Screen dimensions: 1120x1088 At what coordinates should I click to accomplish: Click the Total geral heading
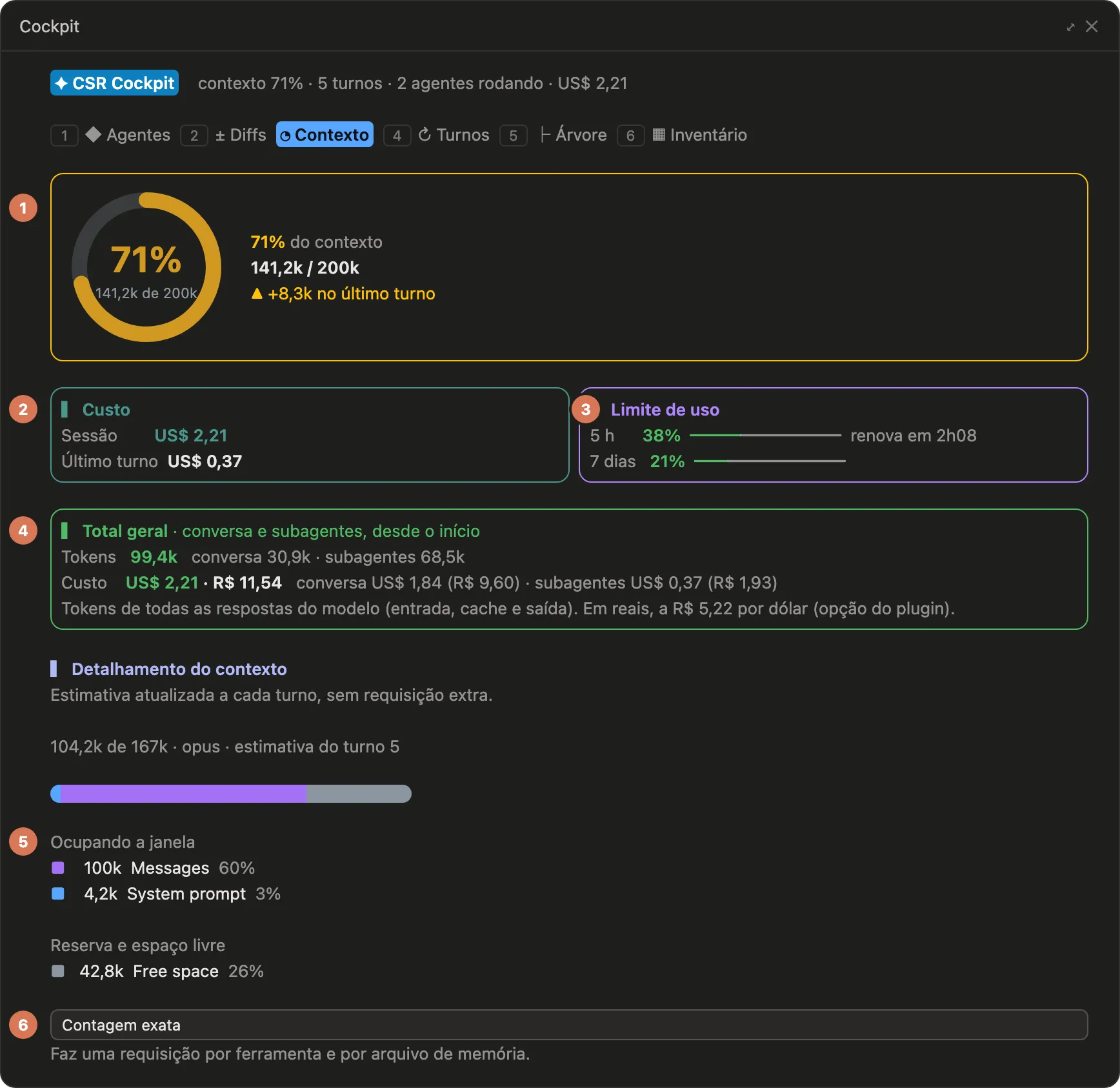(125, 531)
